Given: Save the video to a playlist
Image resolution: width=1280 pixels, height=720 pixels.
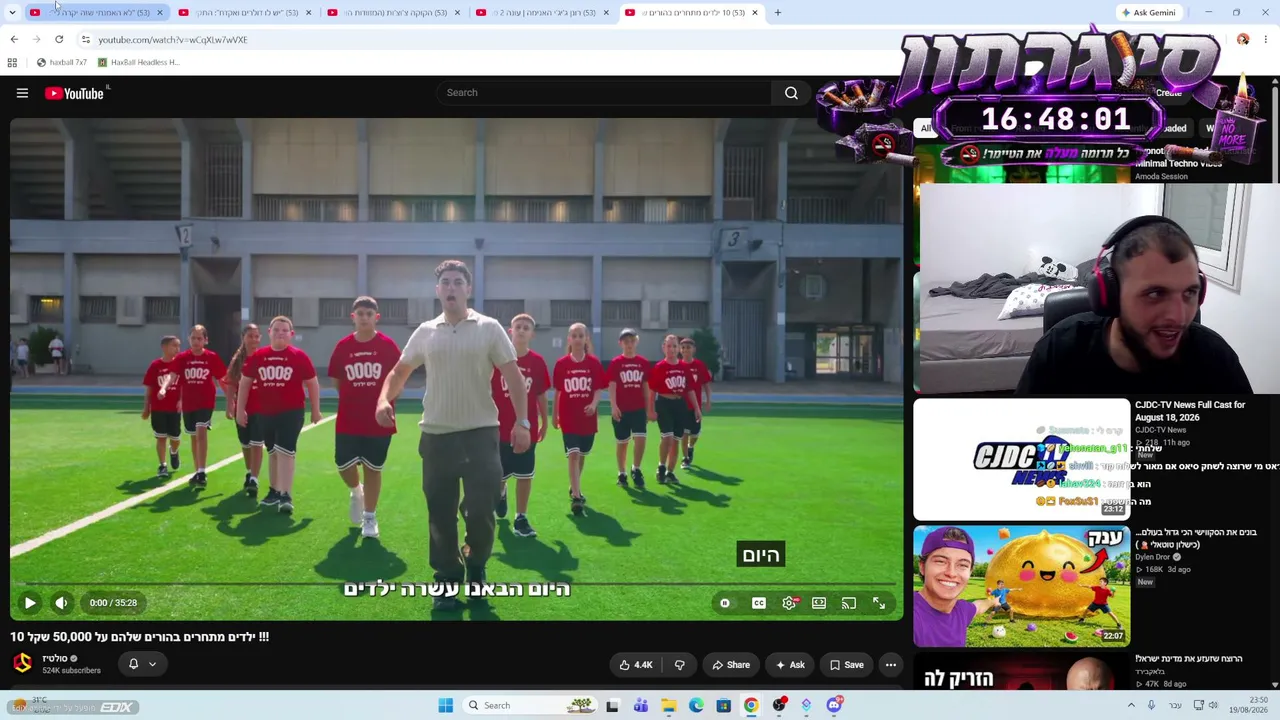Looking at the screenshot, I should coord(845,665).
